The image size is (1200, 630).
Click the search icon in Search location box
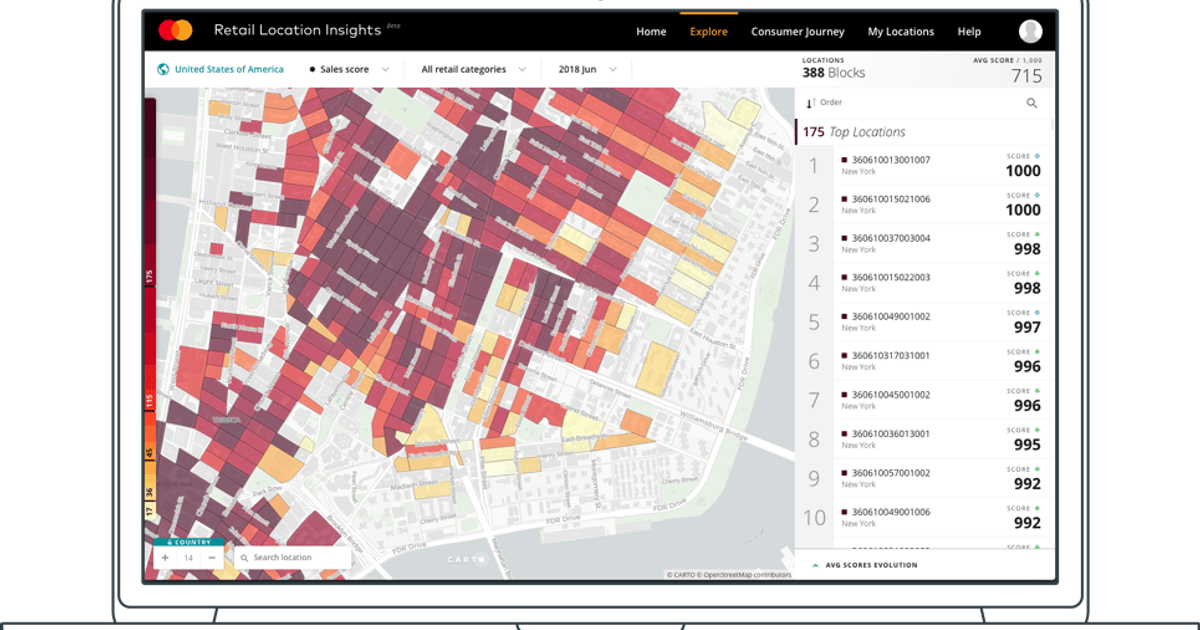[243, 558]
